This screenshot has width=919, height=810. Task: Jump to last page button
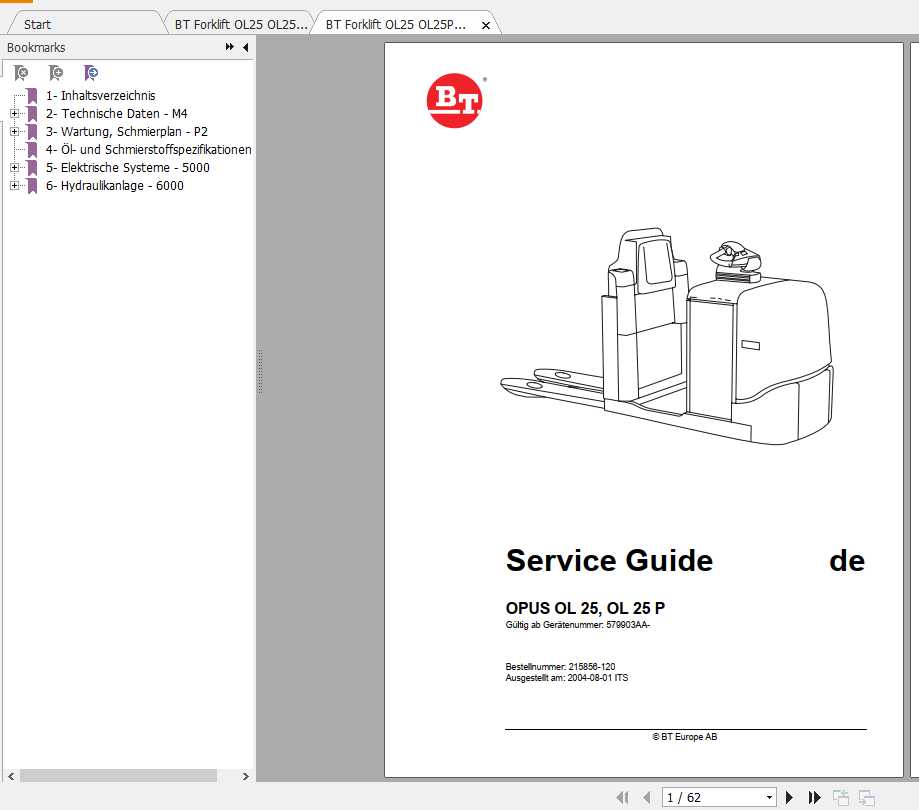coord(814,797)
